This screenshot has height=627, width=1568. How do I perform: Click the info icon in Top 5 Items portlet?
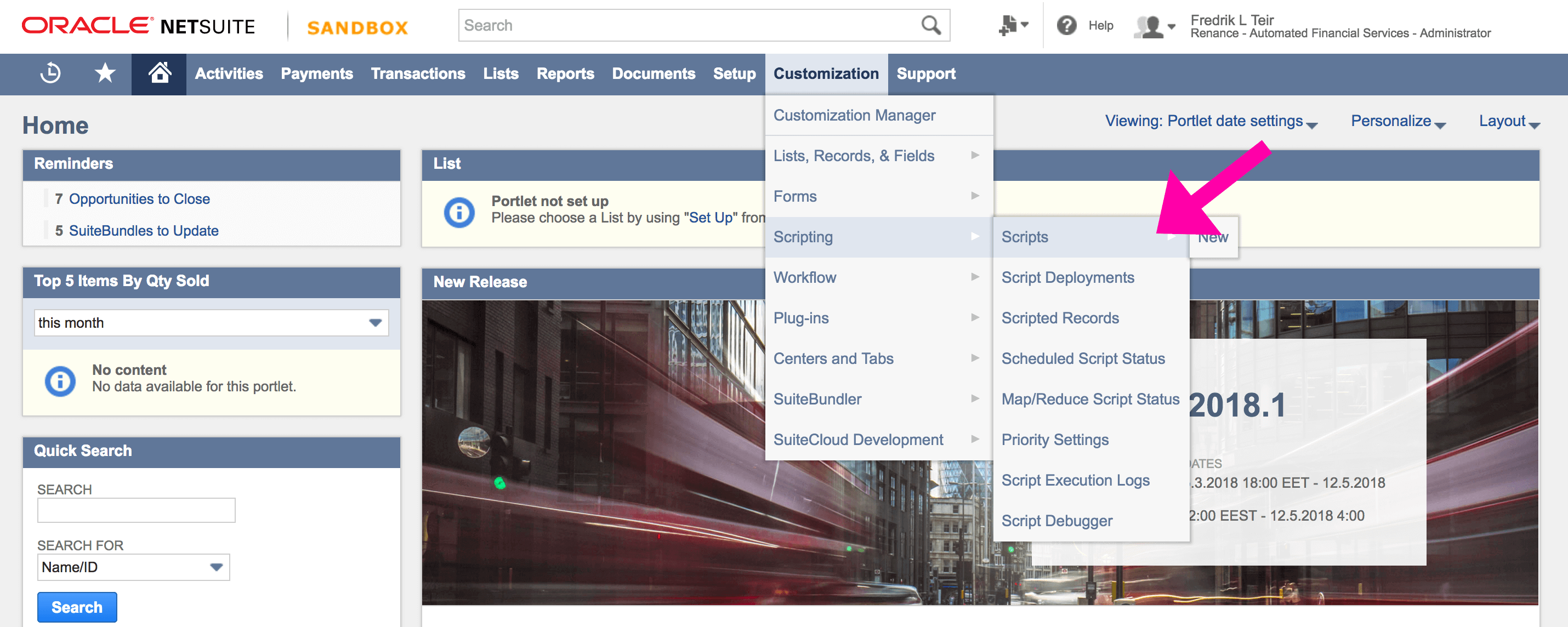[x=60, y=381]
